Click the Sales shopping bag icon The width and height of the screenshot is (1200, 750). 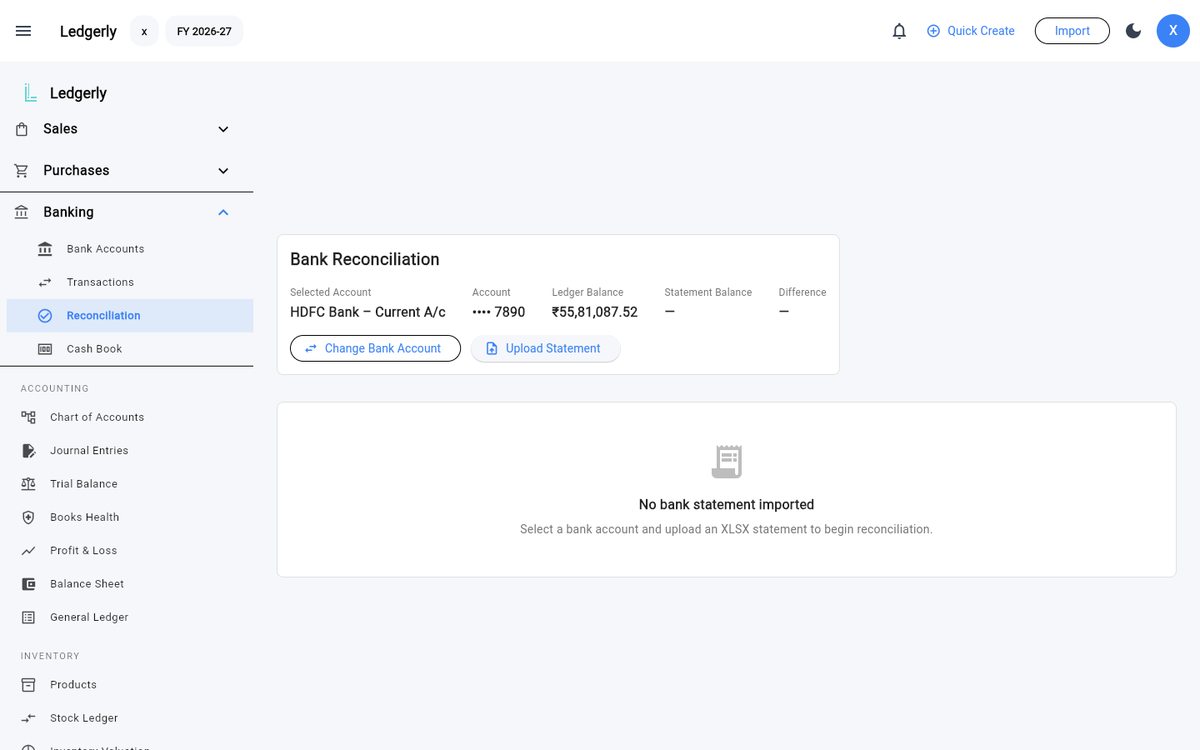[22, 129]
